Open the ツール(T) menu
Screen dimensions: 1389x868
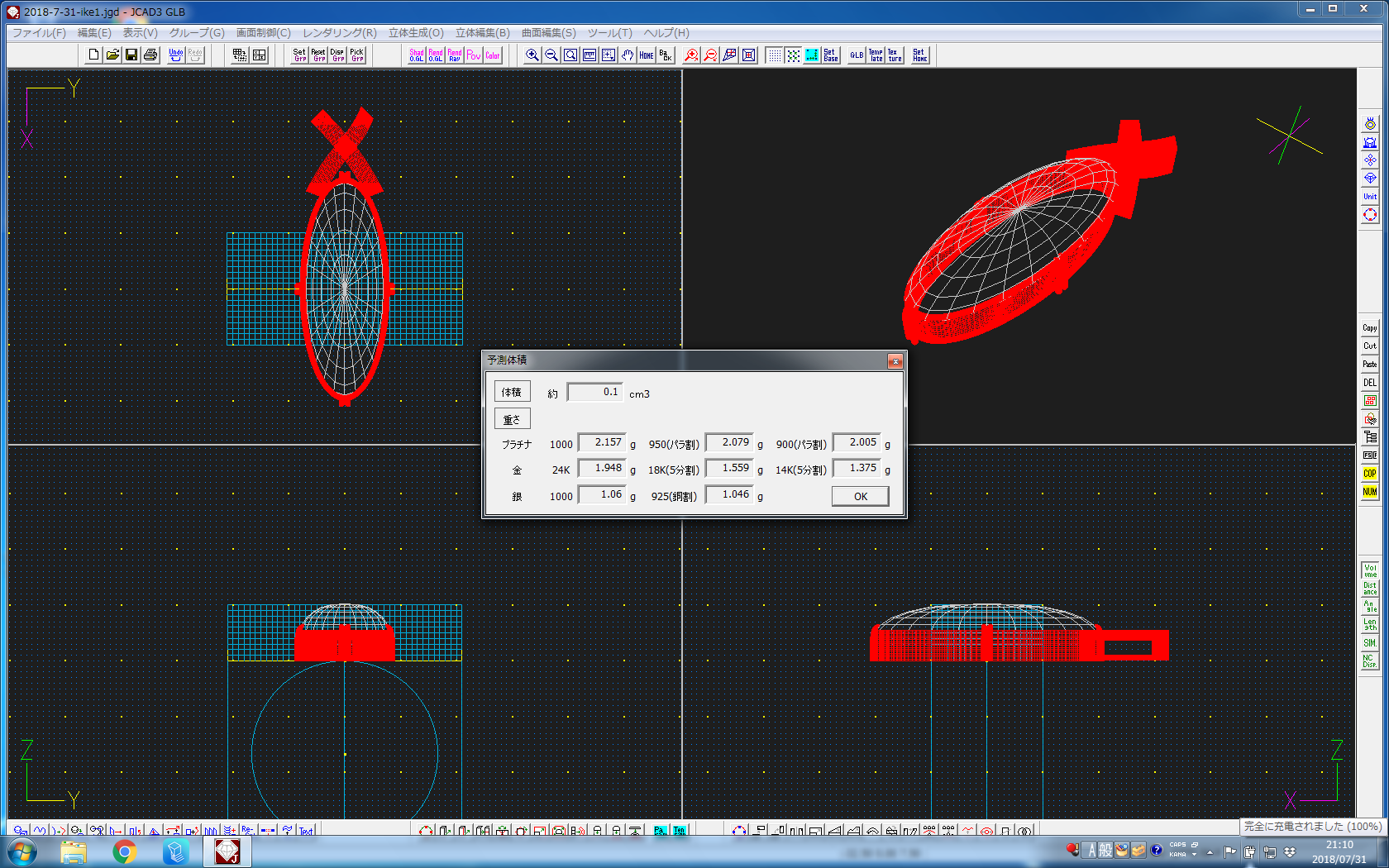[609, 33]
